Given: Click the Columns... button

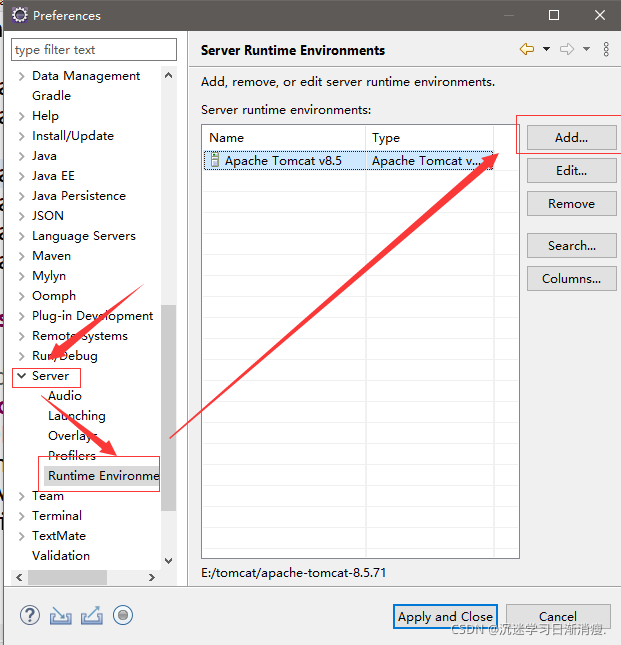Looking at the screenshot, I should click(x=571, y=279).
